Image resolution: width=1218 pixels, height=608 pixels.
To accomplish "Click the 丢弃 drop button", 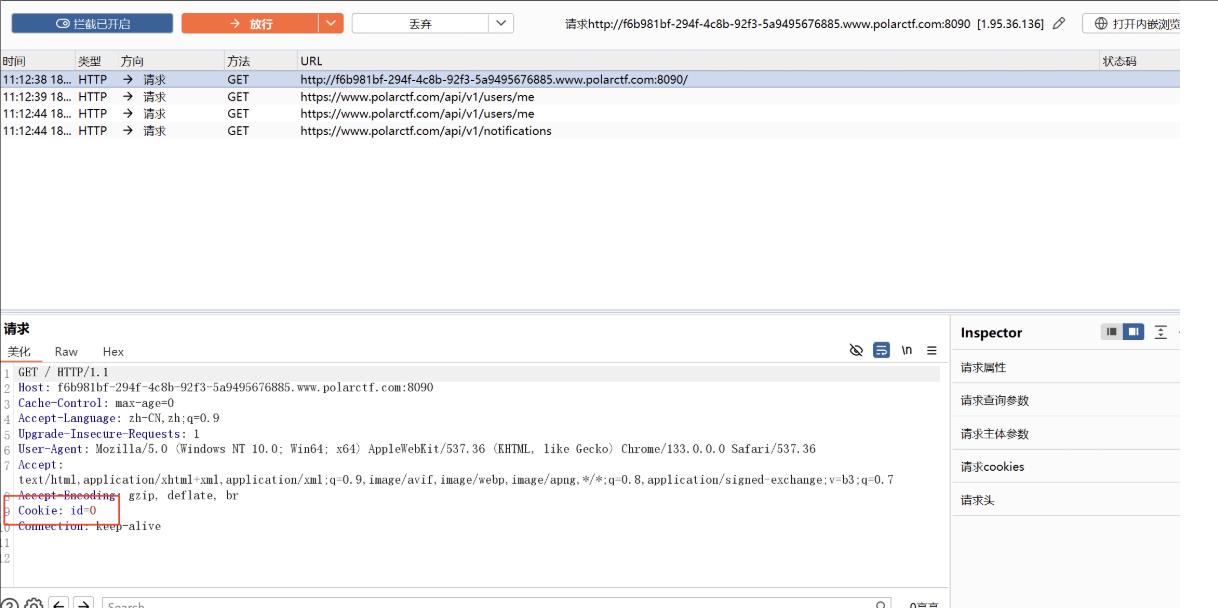I will pos(420,23).
